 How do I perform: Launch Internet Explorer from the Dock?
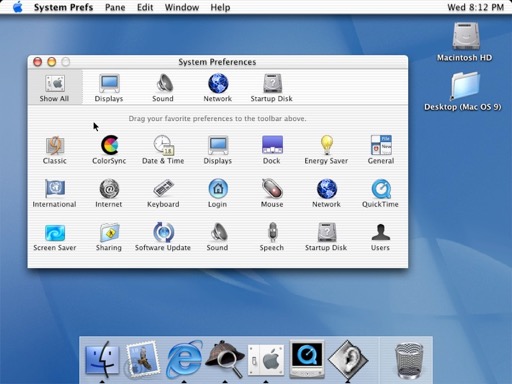pos(184,359)
